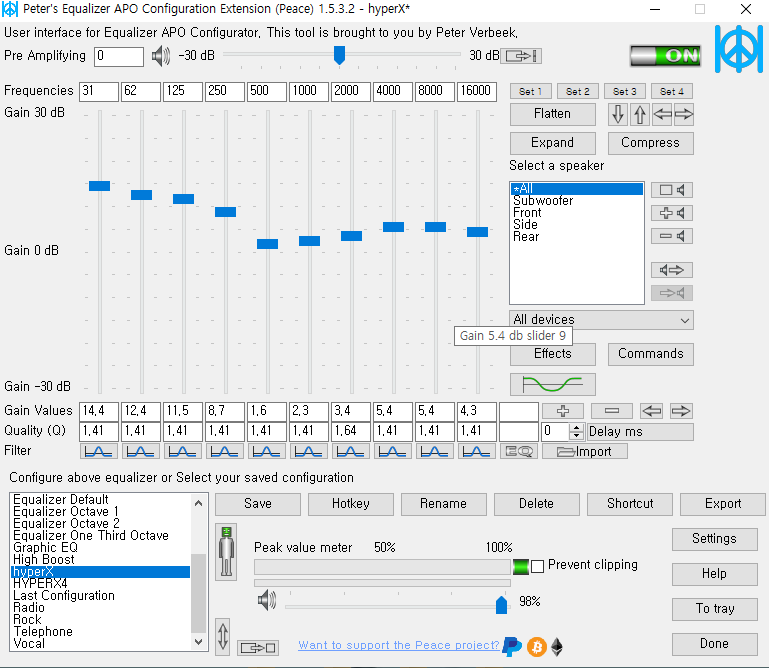Viewport: 769px width, 668px height.
Task: Open the All devices dropdown
Action: [601, 320]
